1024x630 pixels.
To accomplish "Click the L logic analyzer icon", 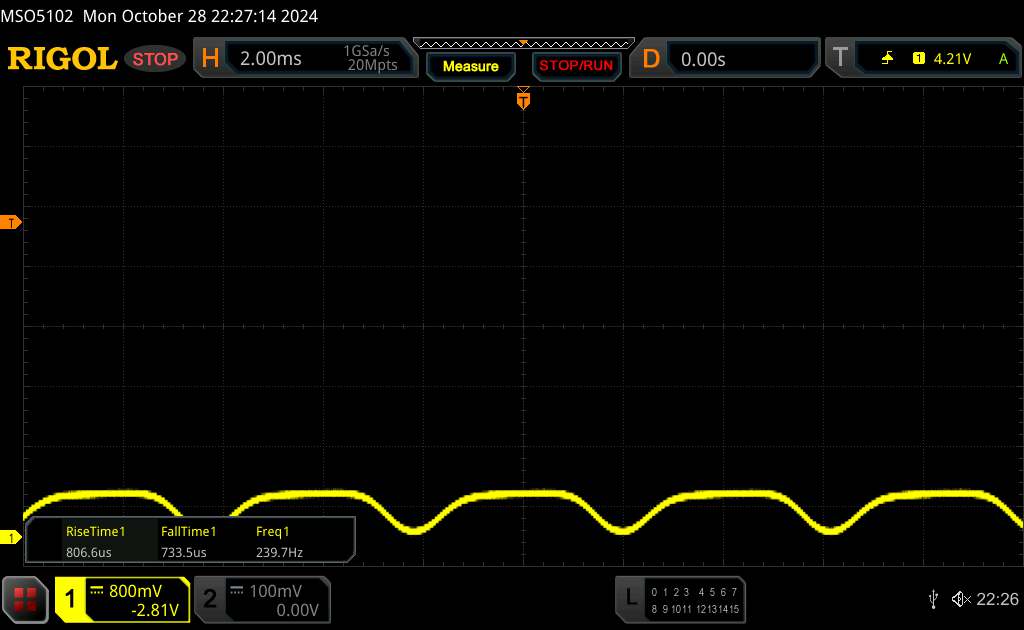I will point(631,598).
